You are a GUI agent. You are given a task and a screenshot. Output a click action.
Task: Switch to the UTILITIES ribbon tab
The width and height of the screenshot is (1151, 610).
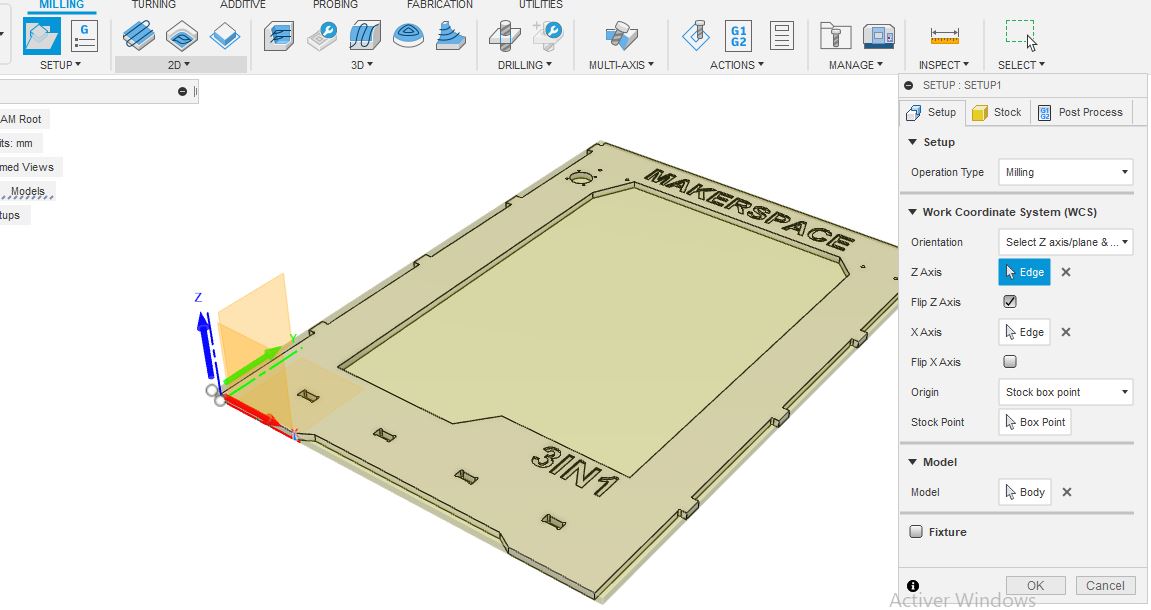pyautogui.click(x=541, y=5)
